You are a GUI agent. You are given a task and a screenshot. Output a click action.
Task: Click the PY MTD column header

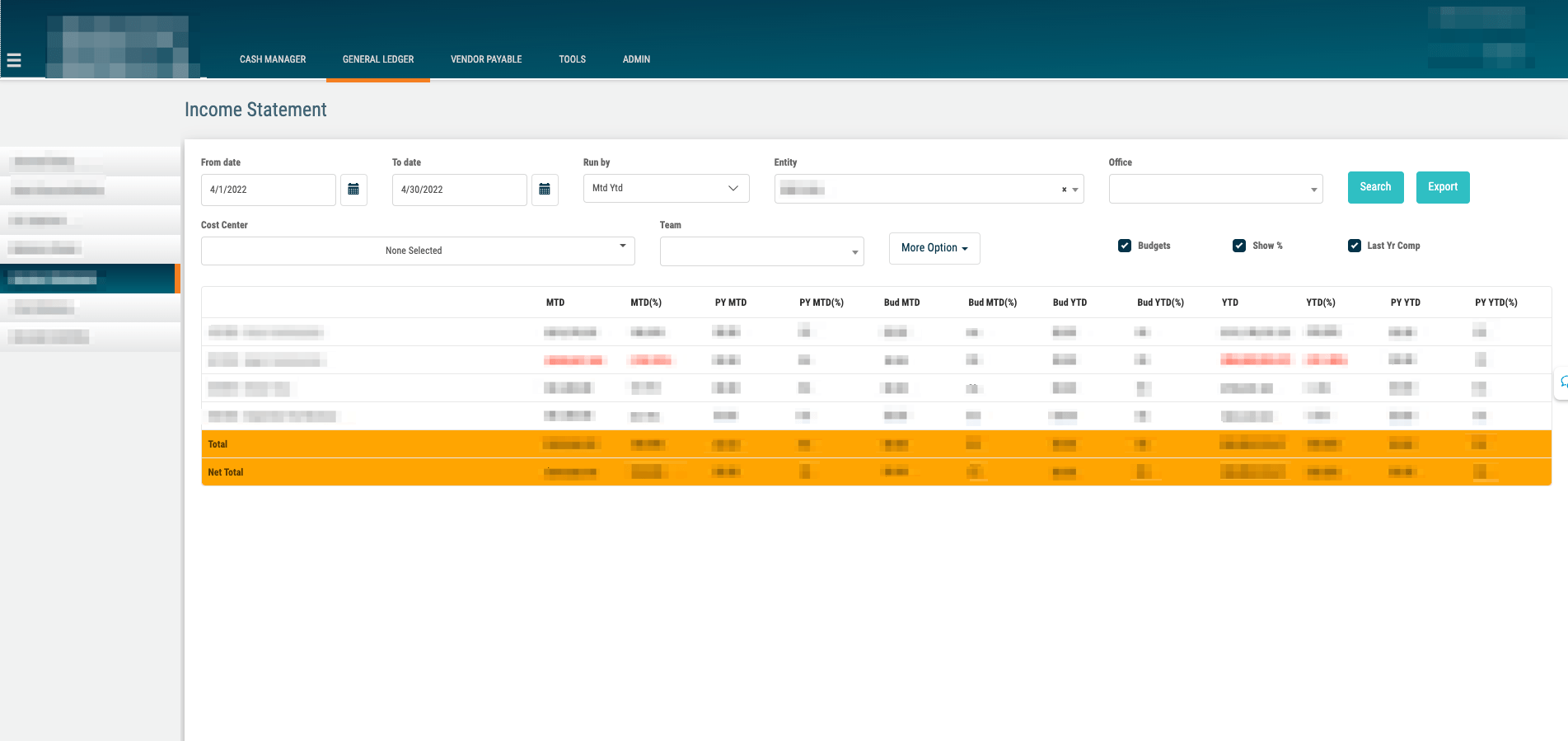[x=731, y=302]
